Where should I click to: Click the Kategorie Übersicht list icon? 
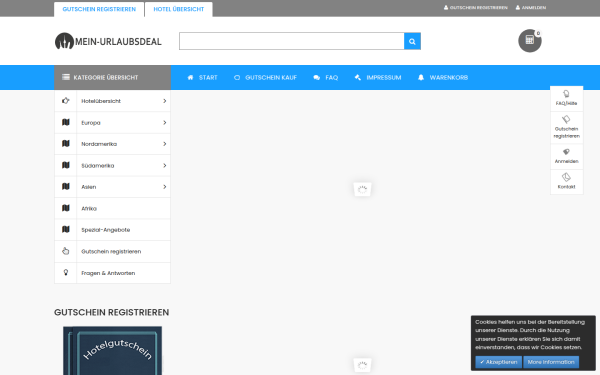66,77
